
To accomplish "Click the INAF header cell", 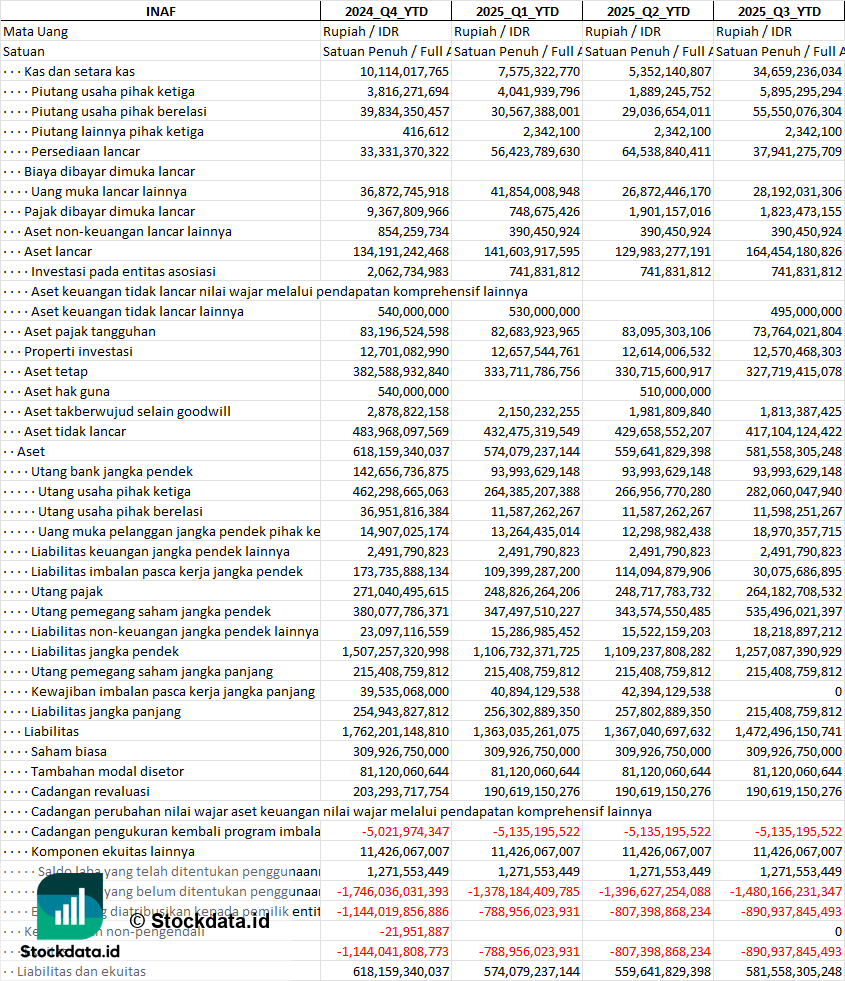I will pyautogui.click(x=161, y=11).
